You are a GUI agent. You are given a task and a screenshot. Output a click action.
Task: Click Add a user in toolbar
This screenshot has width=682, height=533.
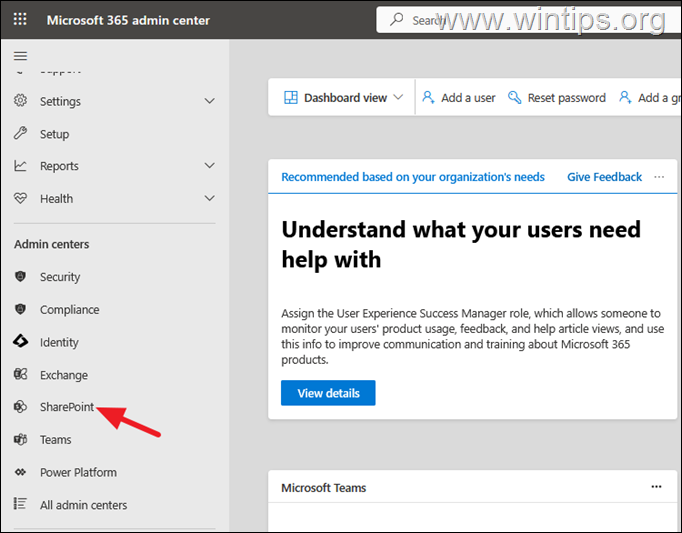coord(459,98)
